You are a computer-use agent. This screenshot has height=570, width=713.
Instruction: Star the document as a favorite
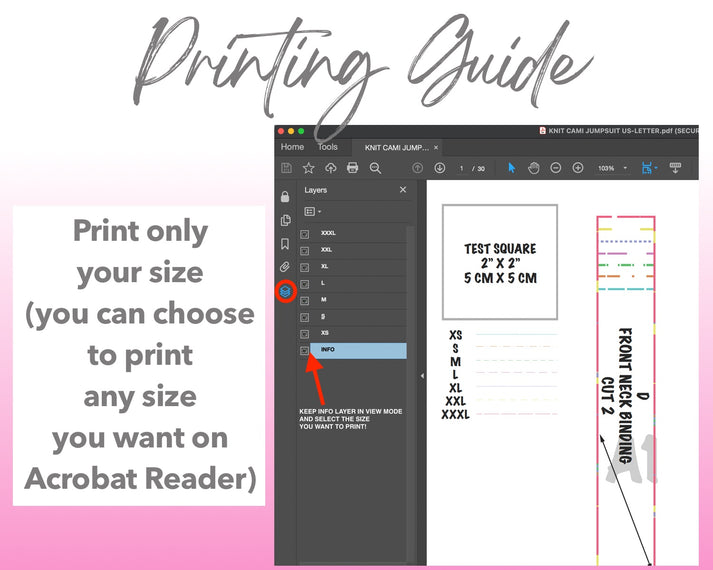(309, 168)
